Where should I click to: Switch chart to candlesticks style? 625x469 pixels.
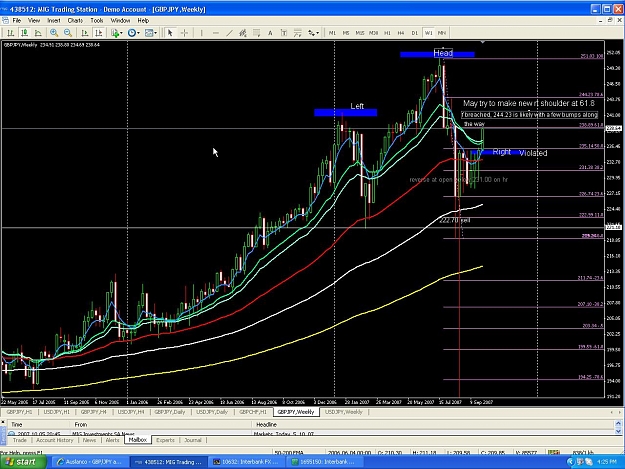(24, 33)
